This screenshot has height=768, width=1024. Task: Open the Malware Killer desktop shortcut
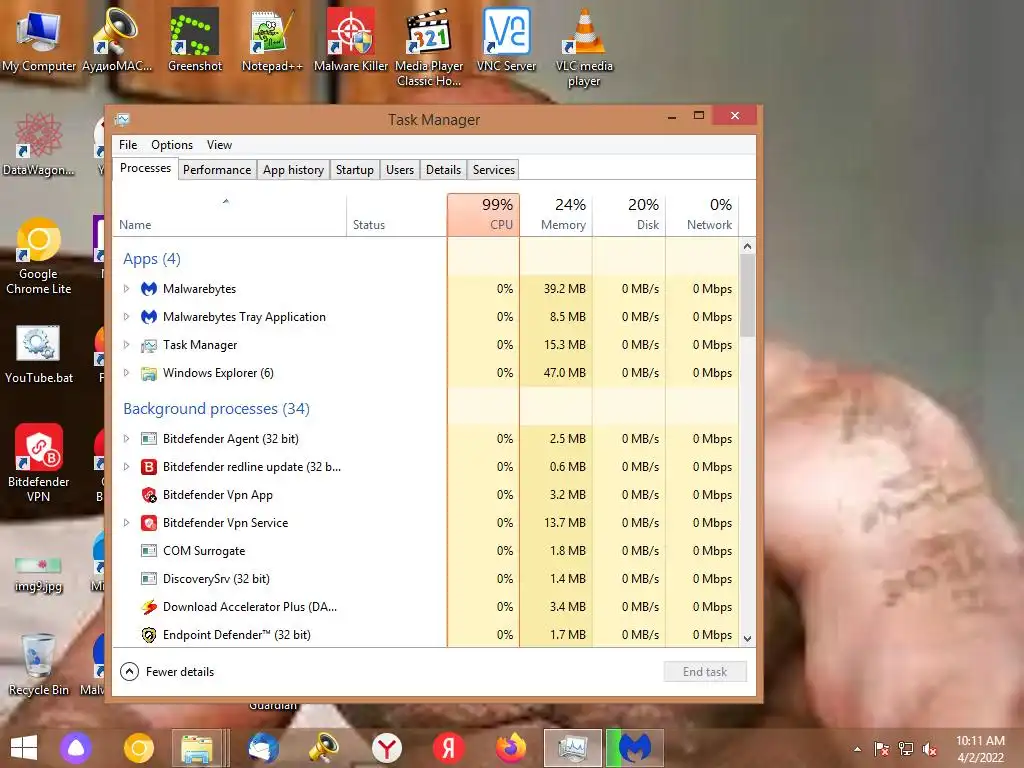coord(351,41)
